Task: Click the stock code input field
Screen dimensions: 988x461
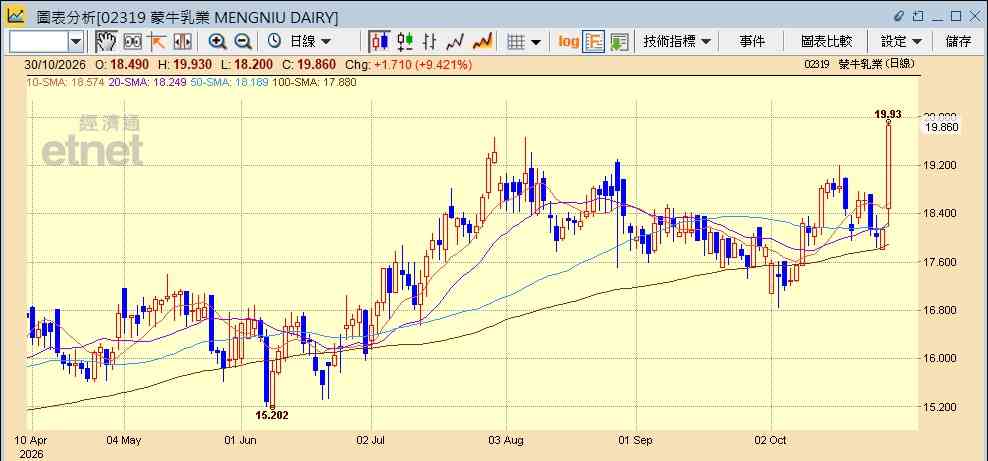Action: 38,42
